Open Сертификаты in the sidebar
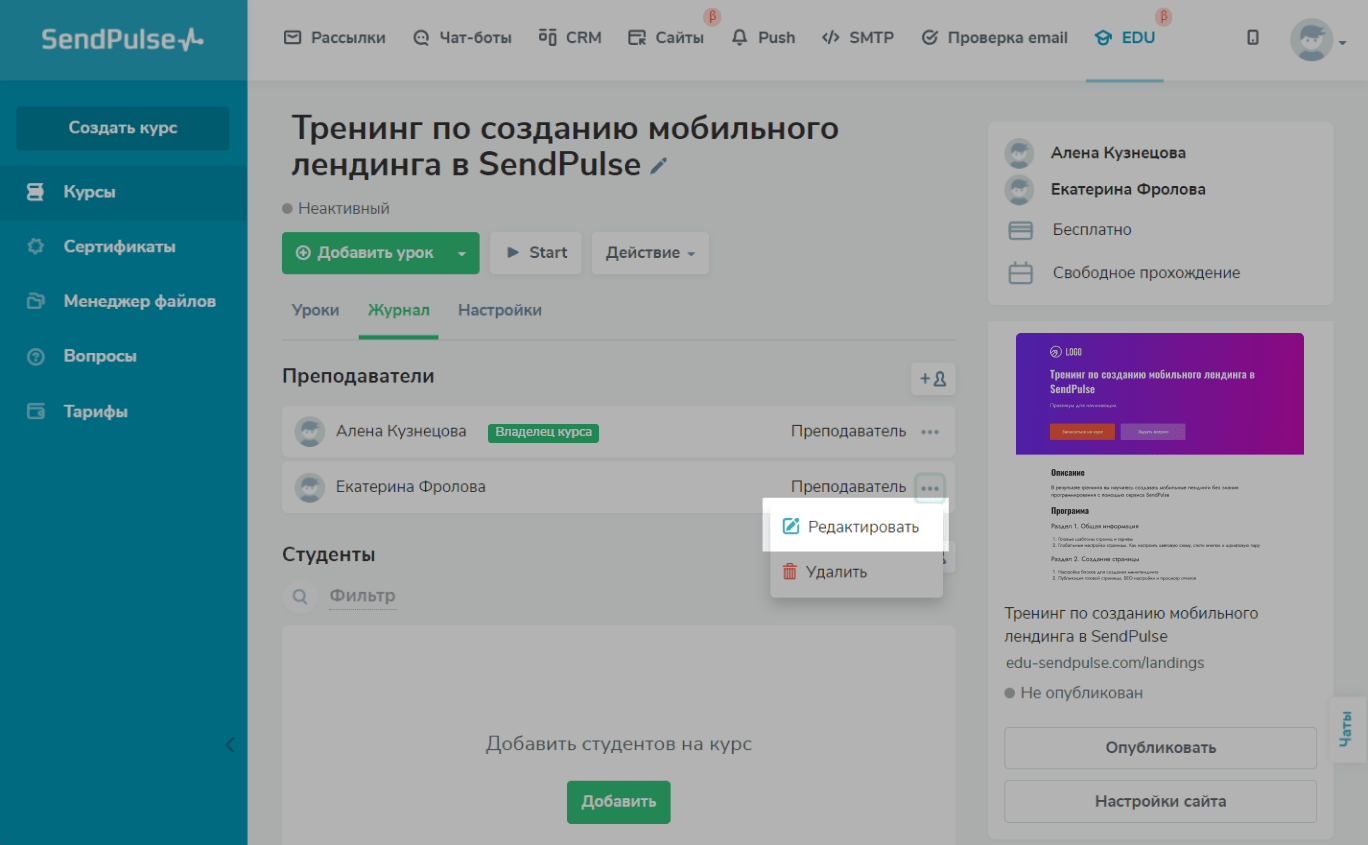 [123, 247]
